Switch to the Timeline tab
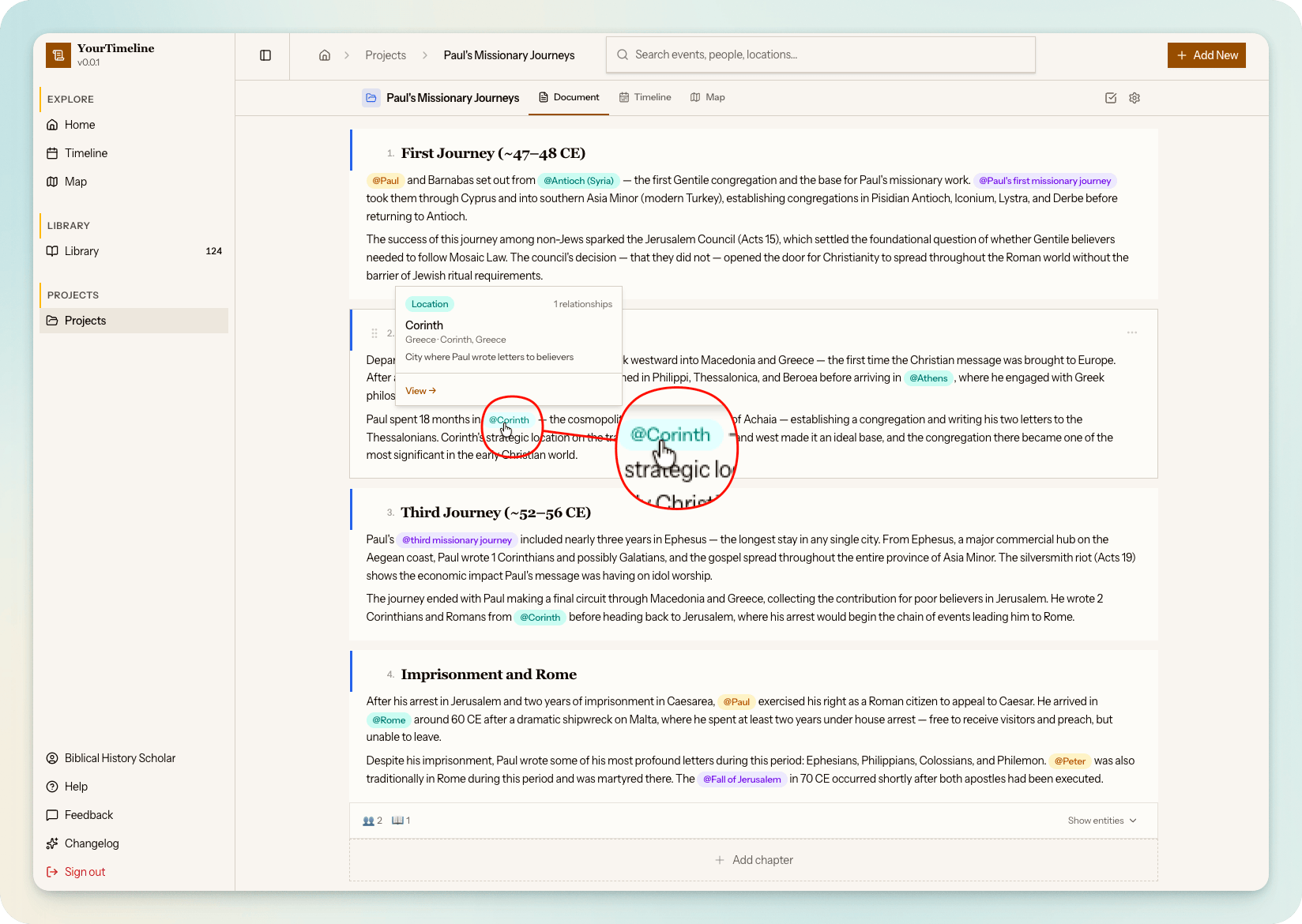 645,98
